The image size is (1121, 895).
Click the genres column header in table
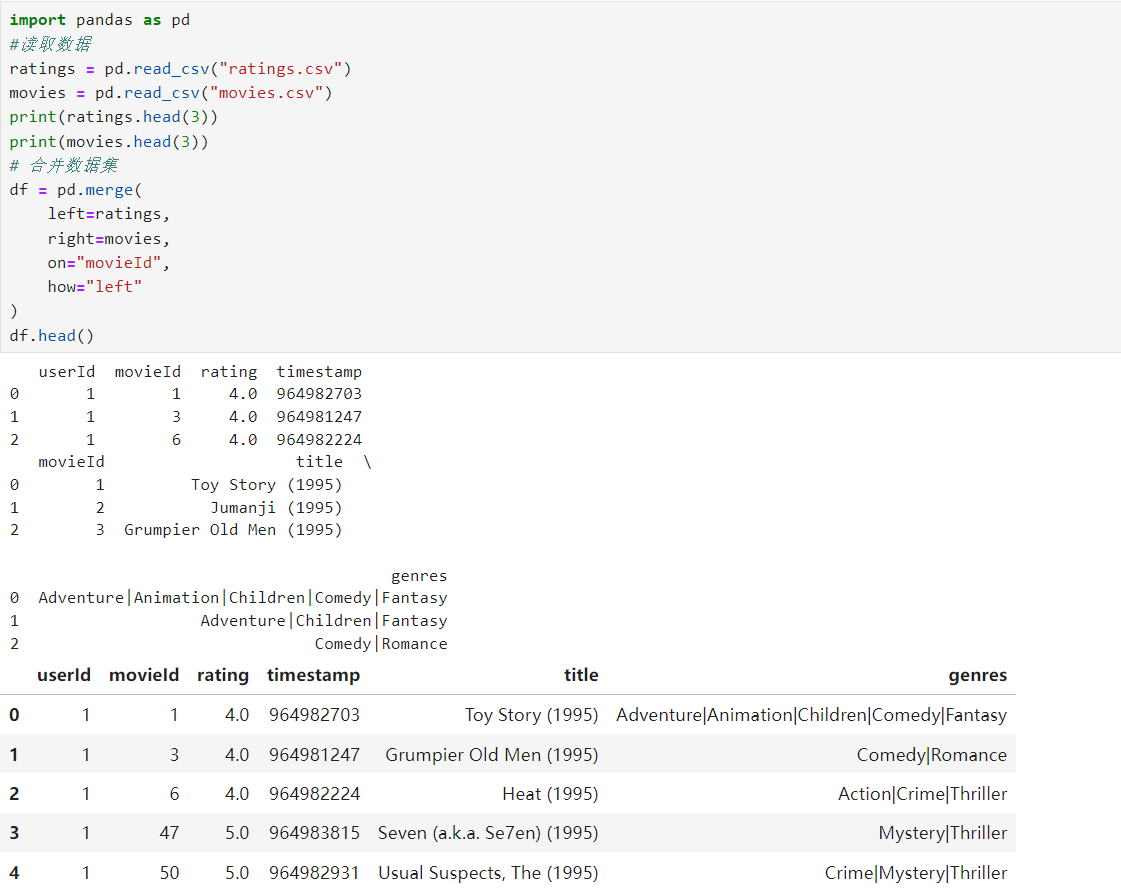pos(978,676)
